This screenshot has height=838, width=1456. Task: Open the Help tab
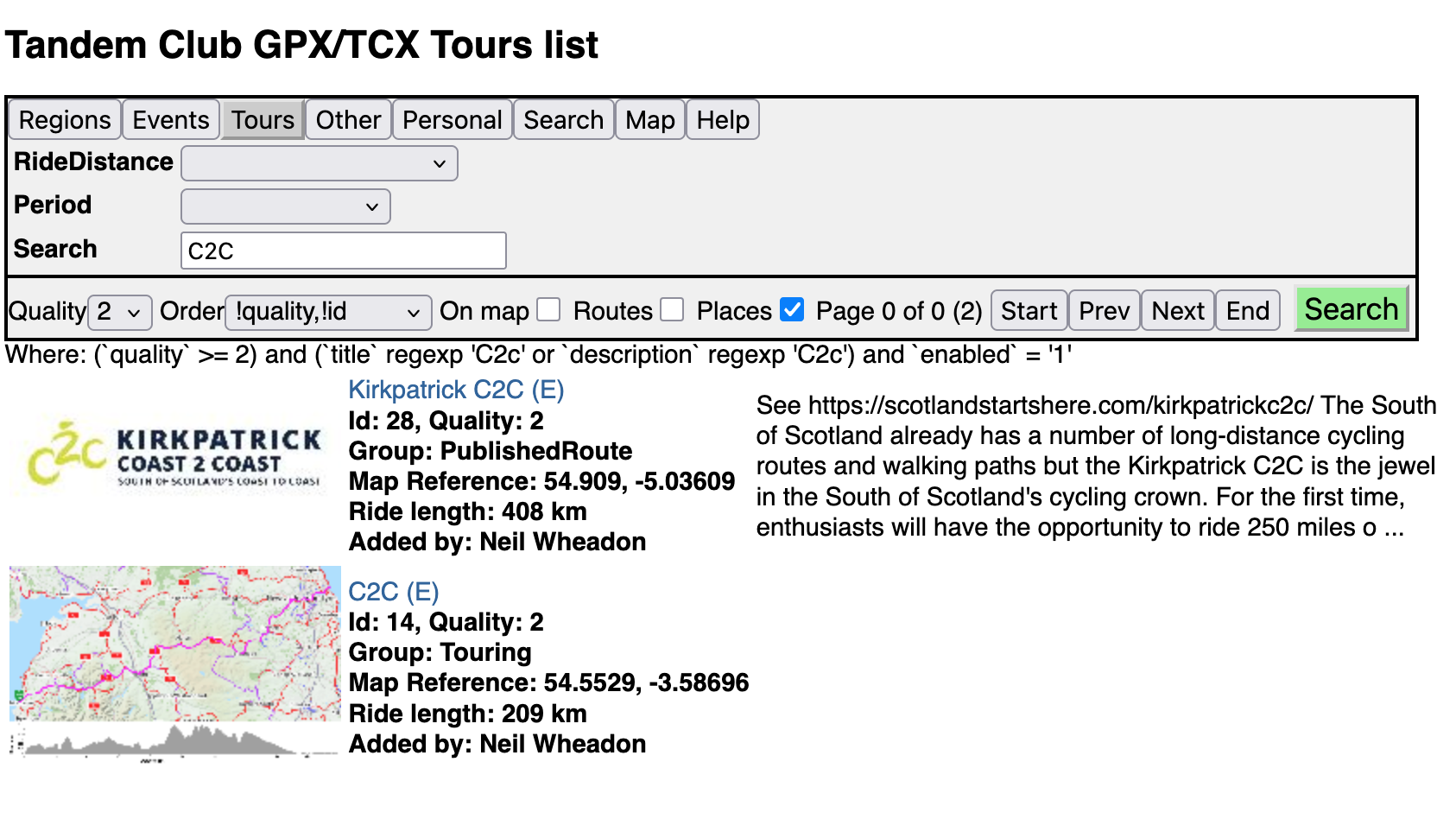click(x=723, y=120)
